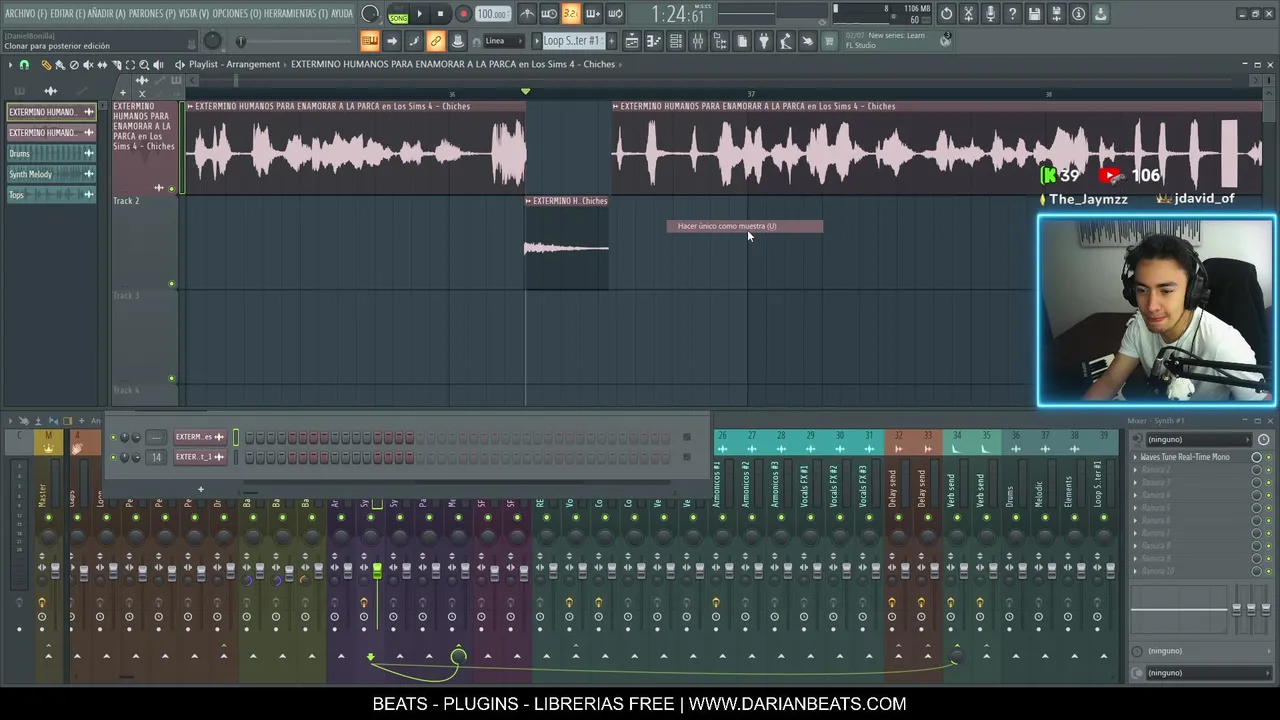Click the Track 2 header label
This screenshot has width=1280, height=720.
(x=126, y=201)
